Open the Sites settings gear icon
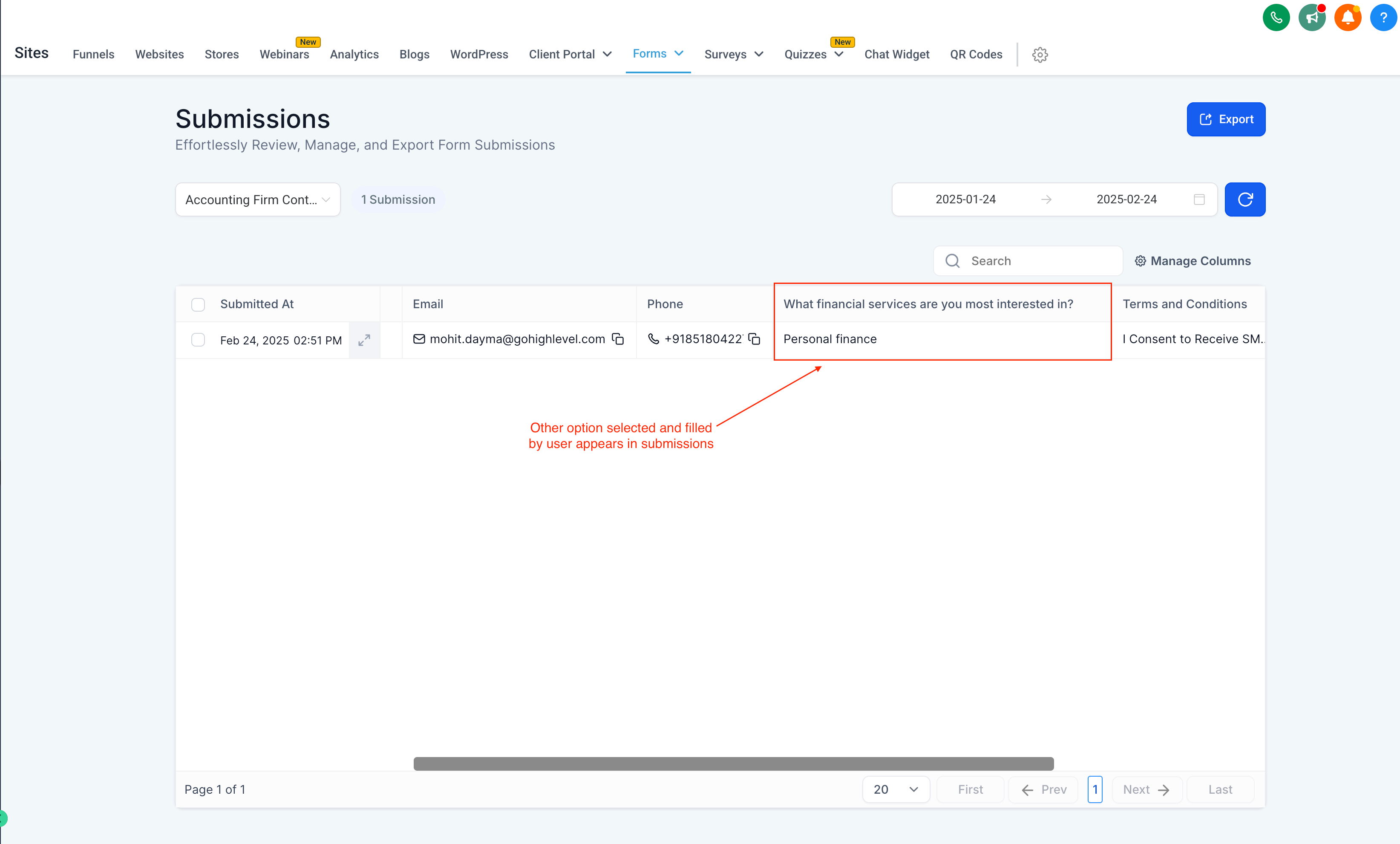Screen dimensions: 1400x844 1039,55
